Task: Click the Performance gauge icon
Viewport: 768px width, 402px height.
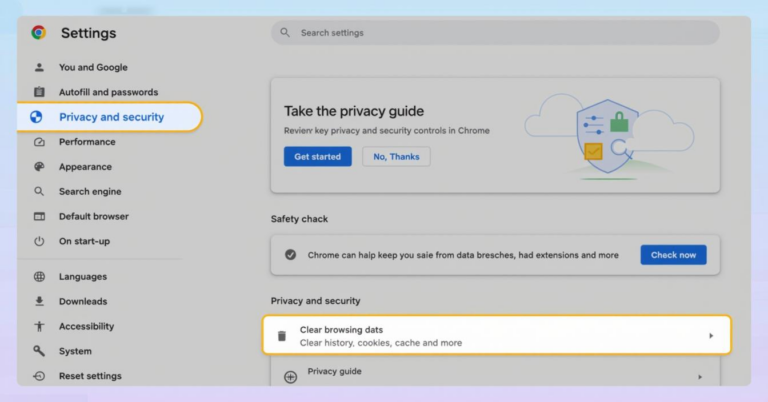Action: [39, 142]
